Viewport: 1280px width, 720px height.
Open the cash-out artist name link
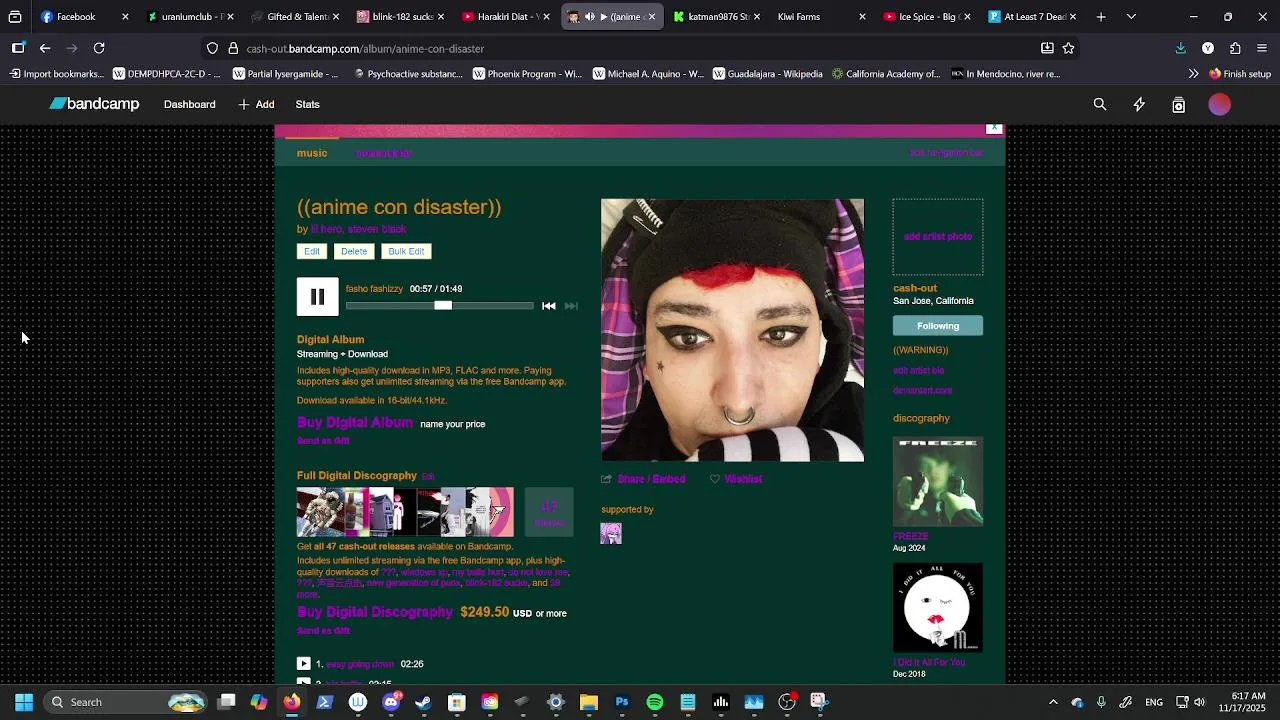click(915, 288)
